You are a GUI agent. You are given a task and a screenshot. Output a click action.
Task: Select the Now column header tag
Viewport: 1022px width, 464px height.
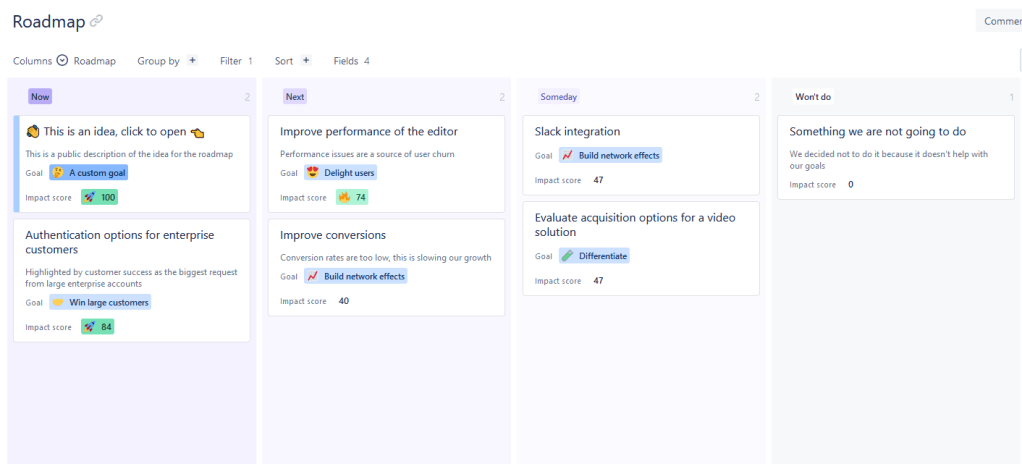coord(40,97)
